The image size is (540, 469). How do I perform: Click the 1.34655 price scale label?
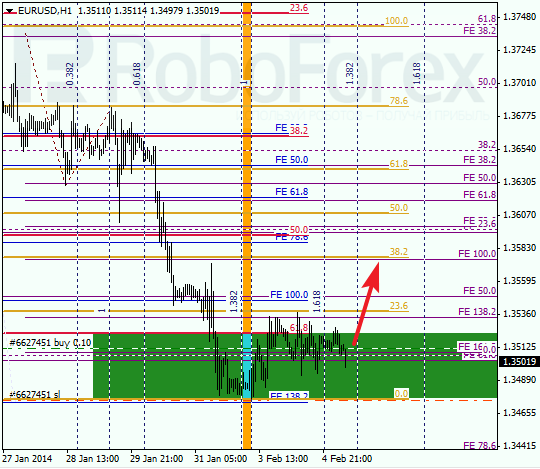520,413
